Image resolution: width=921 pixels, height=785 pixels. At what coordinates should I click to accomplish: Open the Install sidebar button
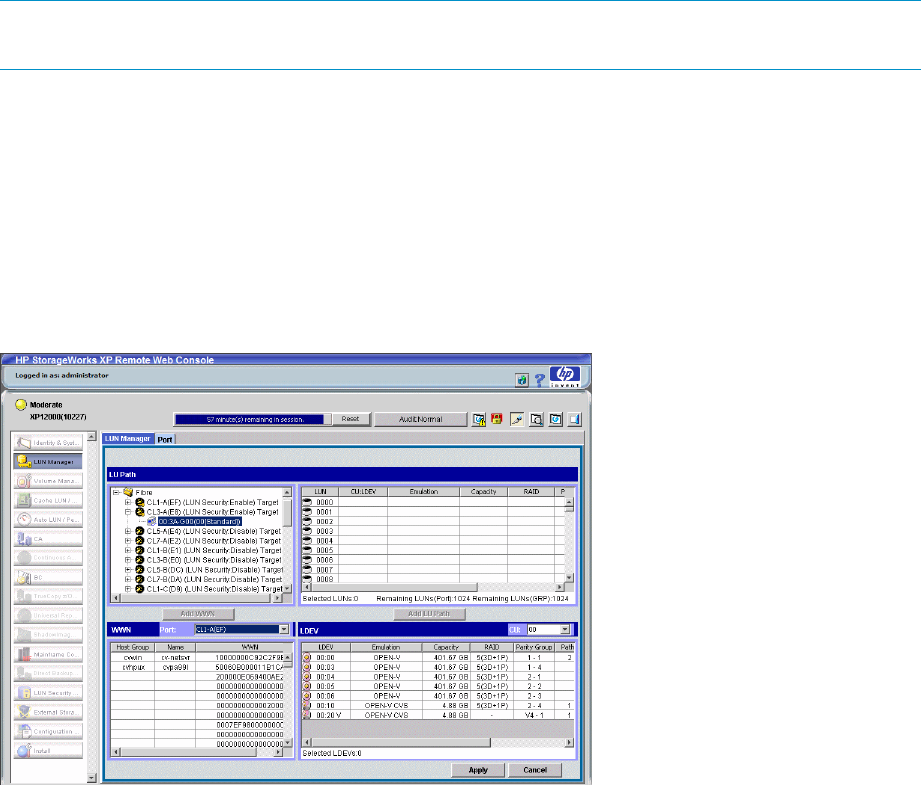pyautogui.click(x=48, y=750)
